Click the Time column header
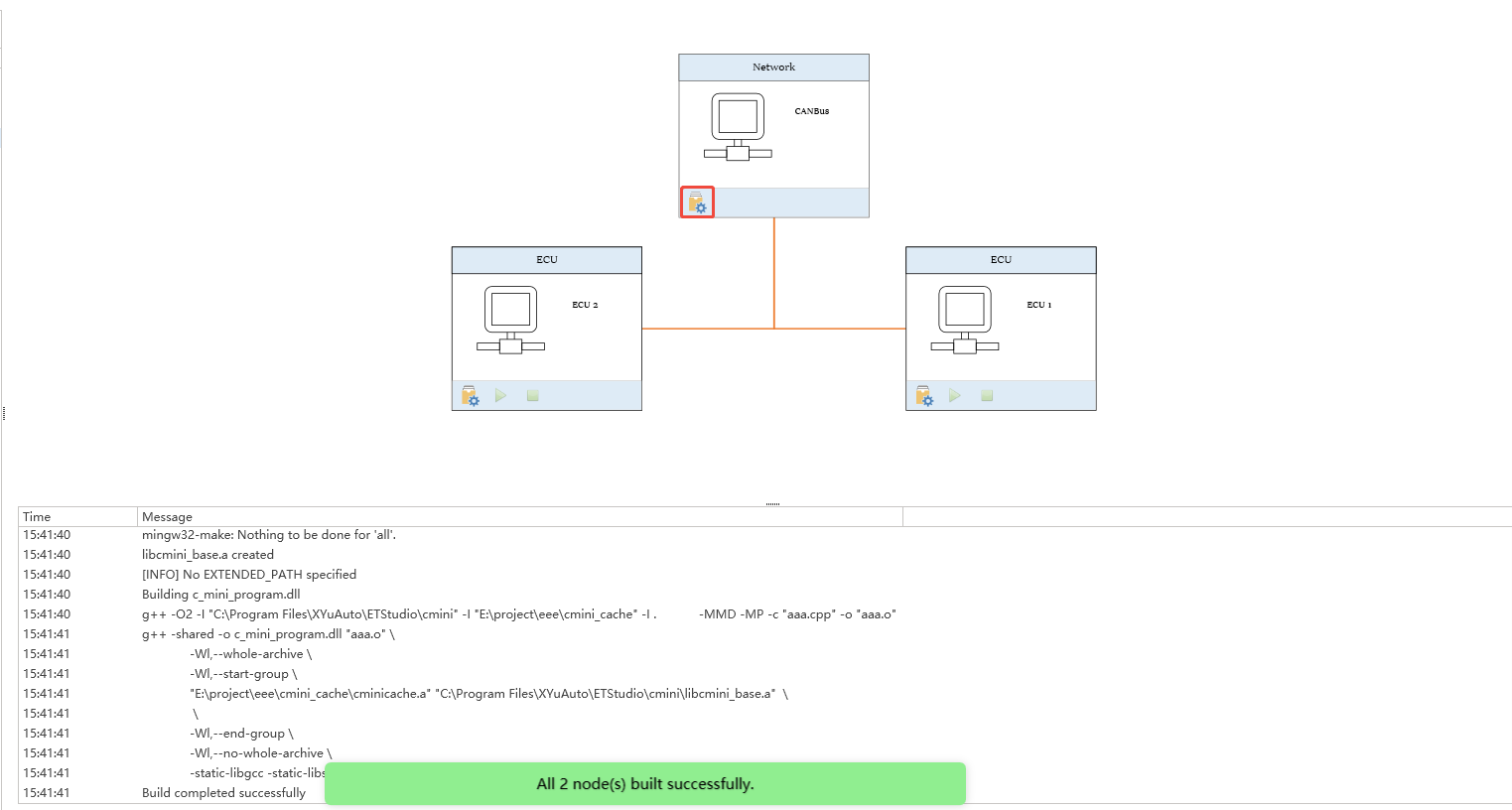This screenshot has height=810, width=1512. tap(77, 516)
